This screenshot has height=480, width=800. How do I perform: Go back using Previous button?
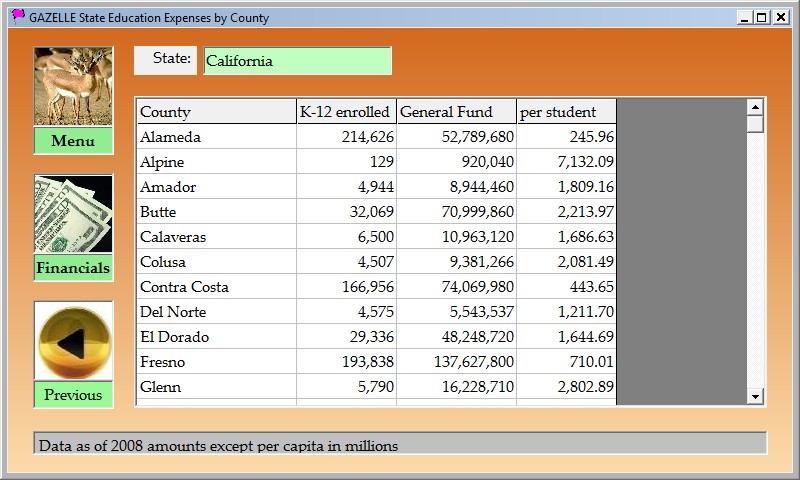[73, 395]
